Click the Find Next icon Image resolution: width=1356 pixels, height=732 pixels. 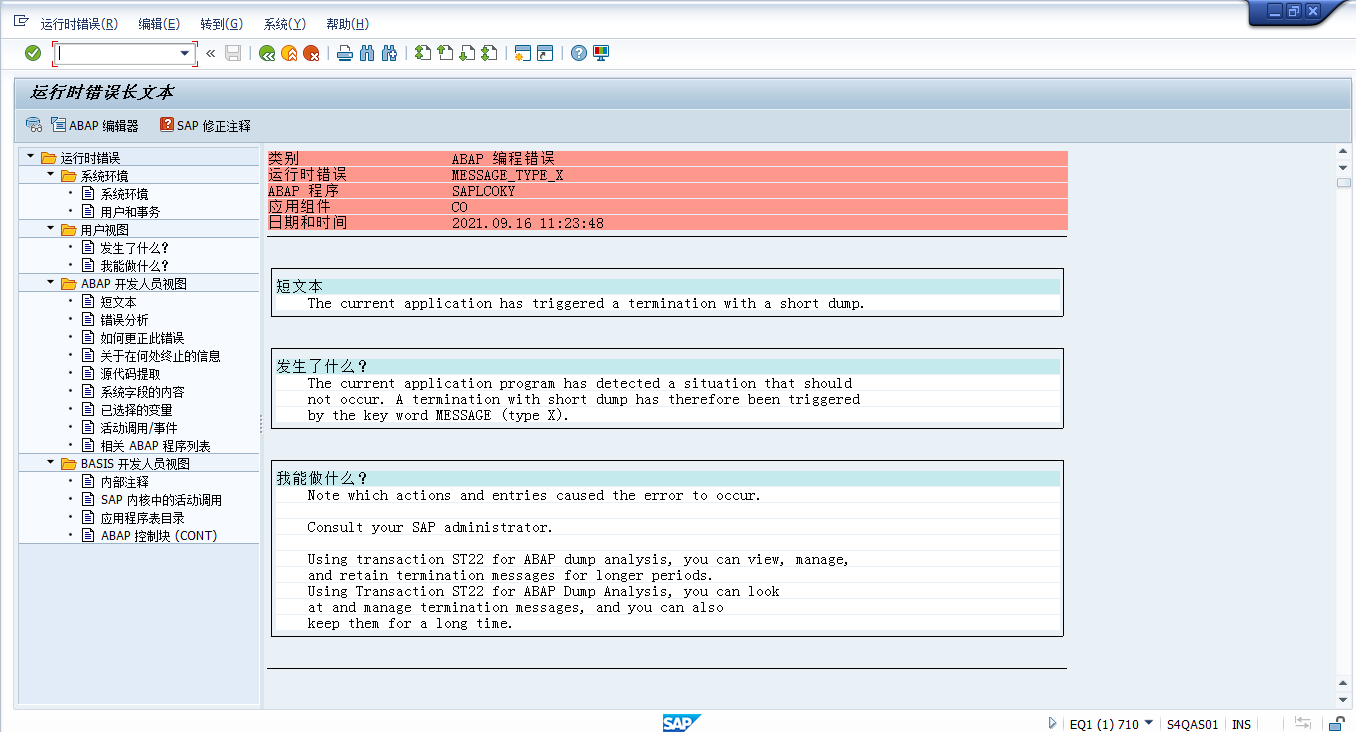(388, 52)
